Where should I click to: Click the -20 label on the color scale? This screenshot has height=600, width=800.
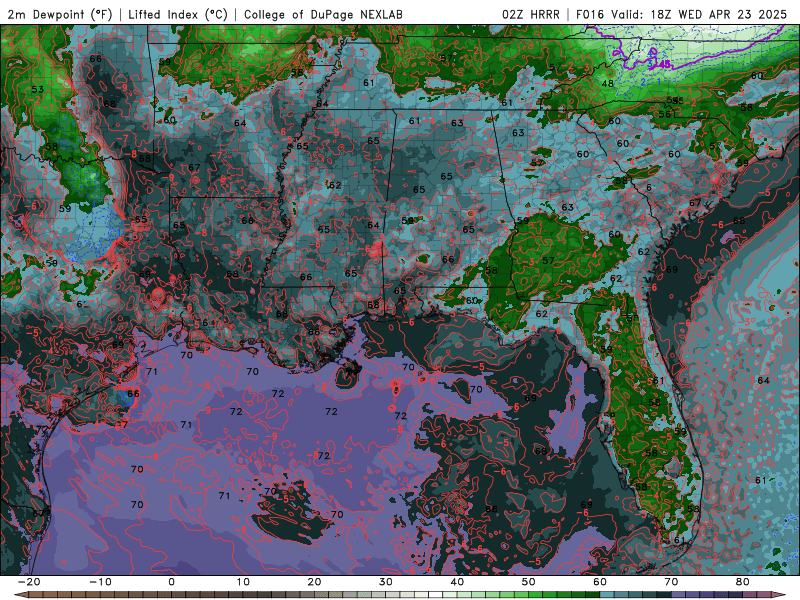tap(29, 582)
